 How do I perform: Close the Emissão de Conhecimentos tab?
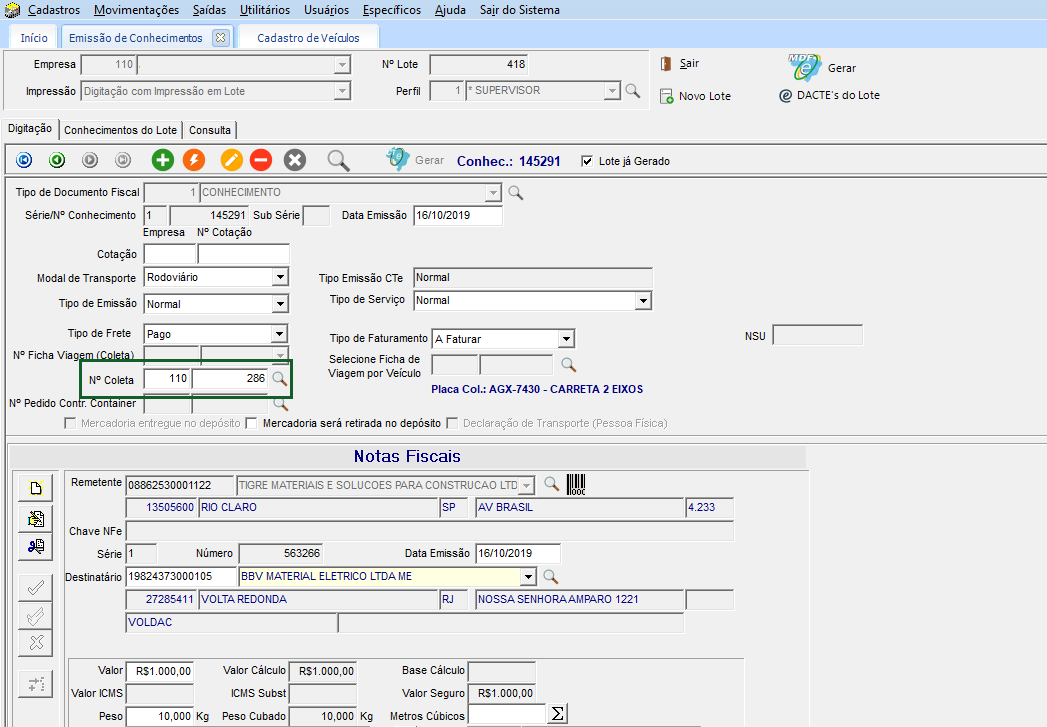(x=221, y=38)
